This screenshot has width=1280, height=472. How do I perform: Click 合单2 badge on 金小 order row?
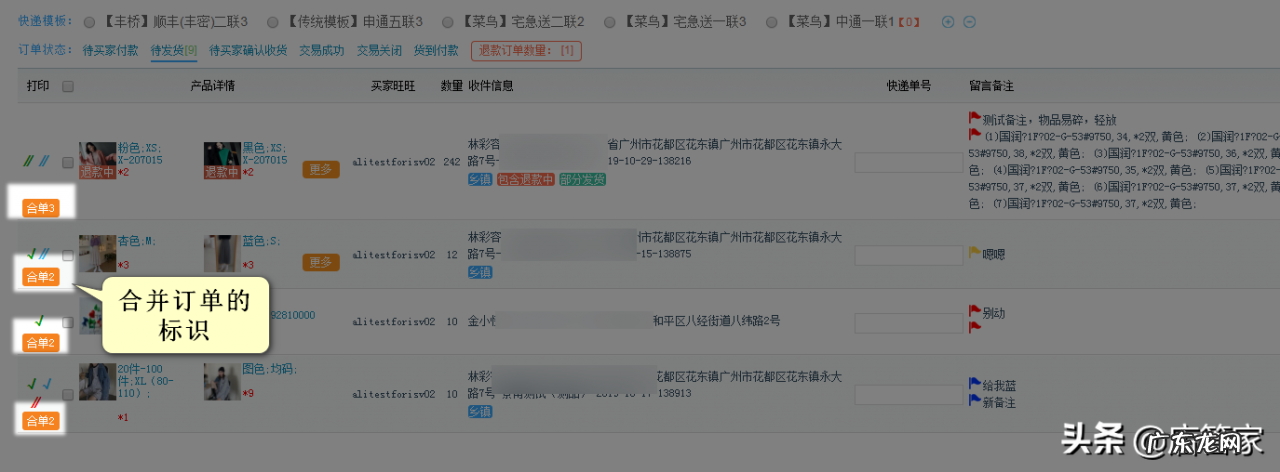[x=41, y=343]
